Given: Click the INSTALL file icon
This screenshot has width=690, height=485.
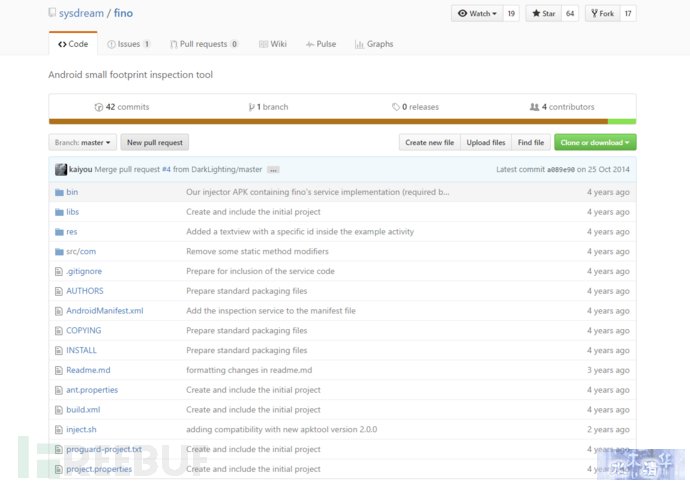Looking at the screenshot, I should [x=59, y=351].
